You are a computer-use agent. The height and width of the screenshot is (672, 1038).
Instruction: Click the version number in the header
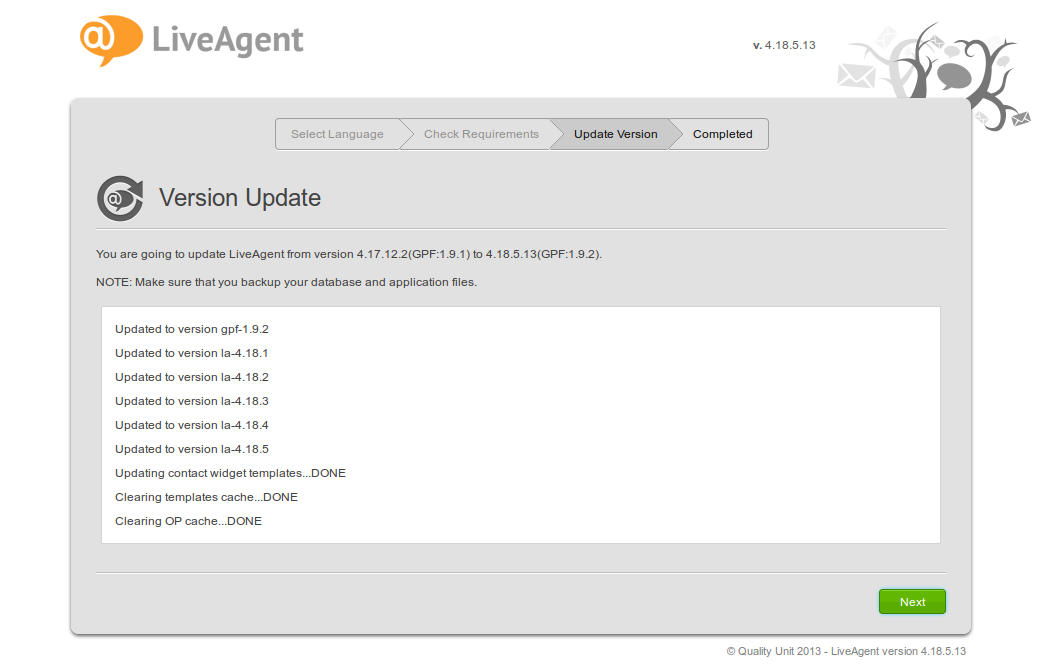click(784, 46)
